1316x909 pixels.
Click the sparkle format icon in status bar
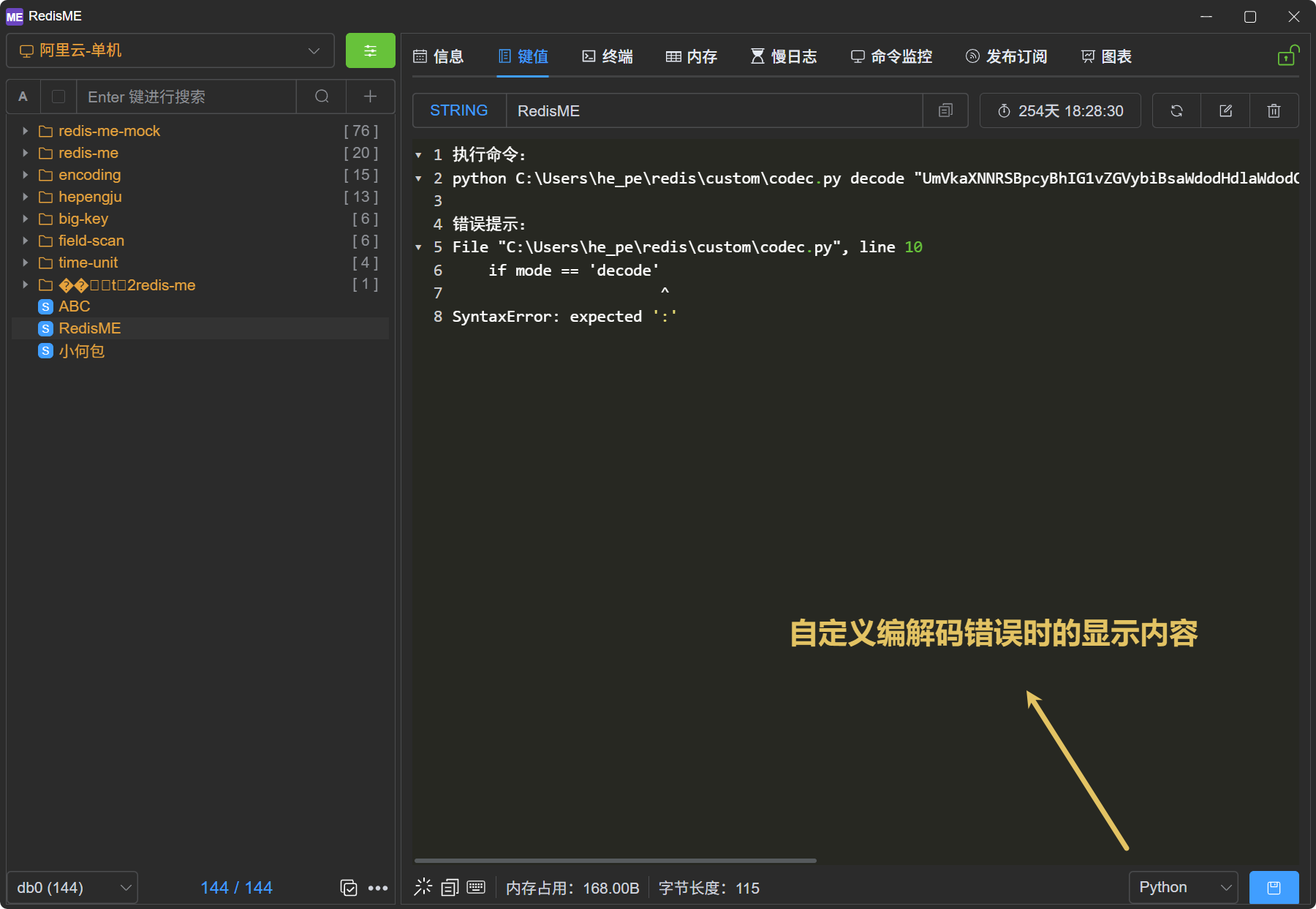pos(423,887)
